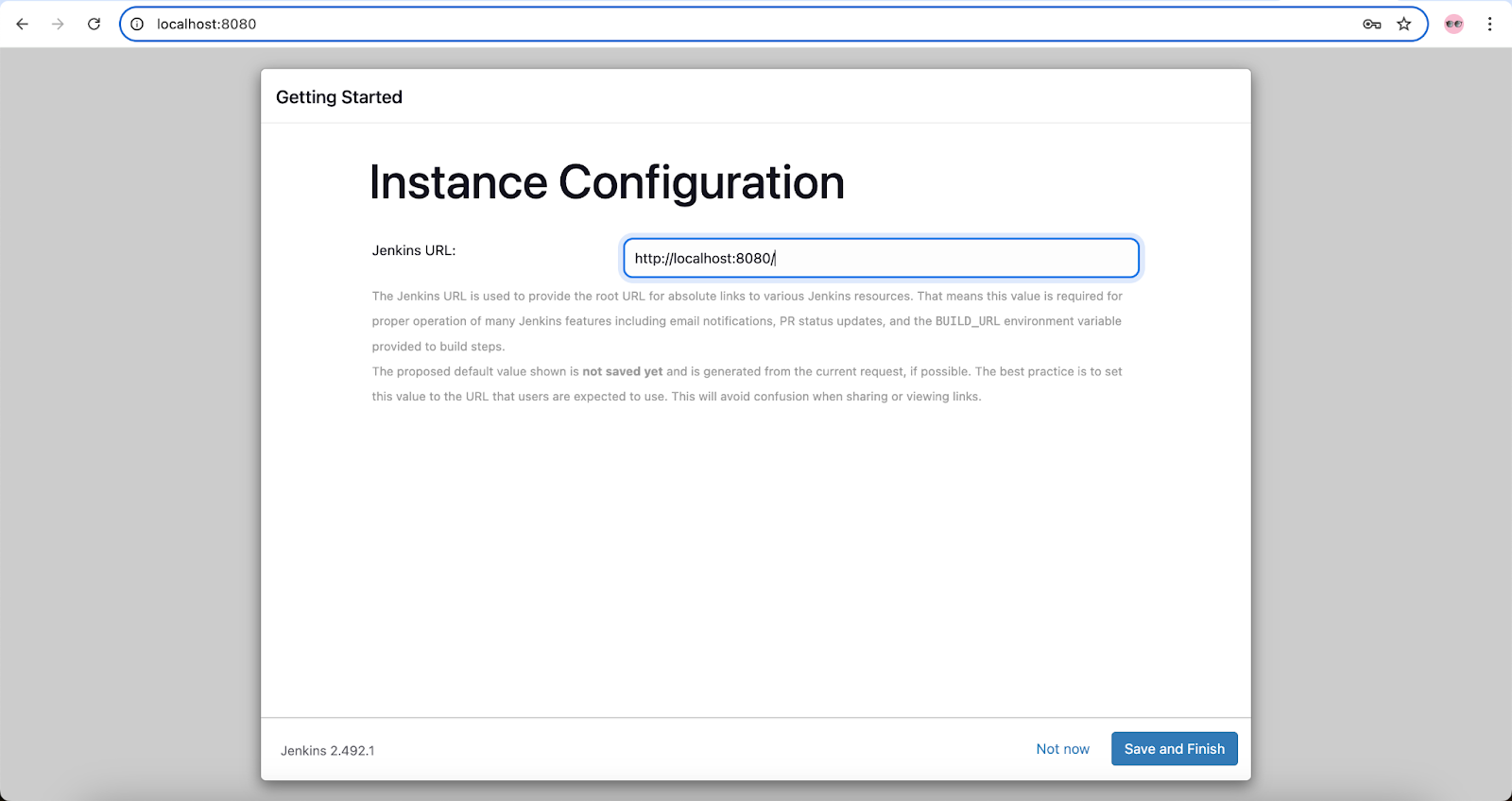Click the Jenkins URL label
Image resolution: width=1512 pixels, height=801 pixels.
point(414,250)
